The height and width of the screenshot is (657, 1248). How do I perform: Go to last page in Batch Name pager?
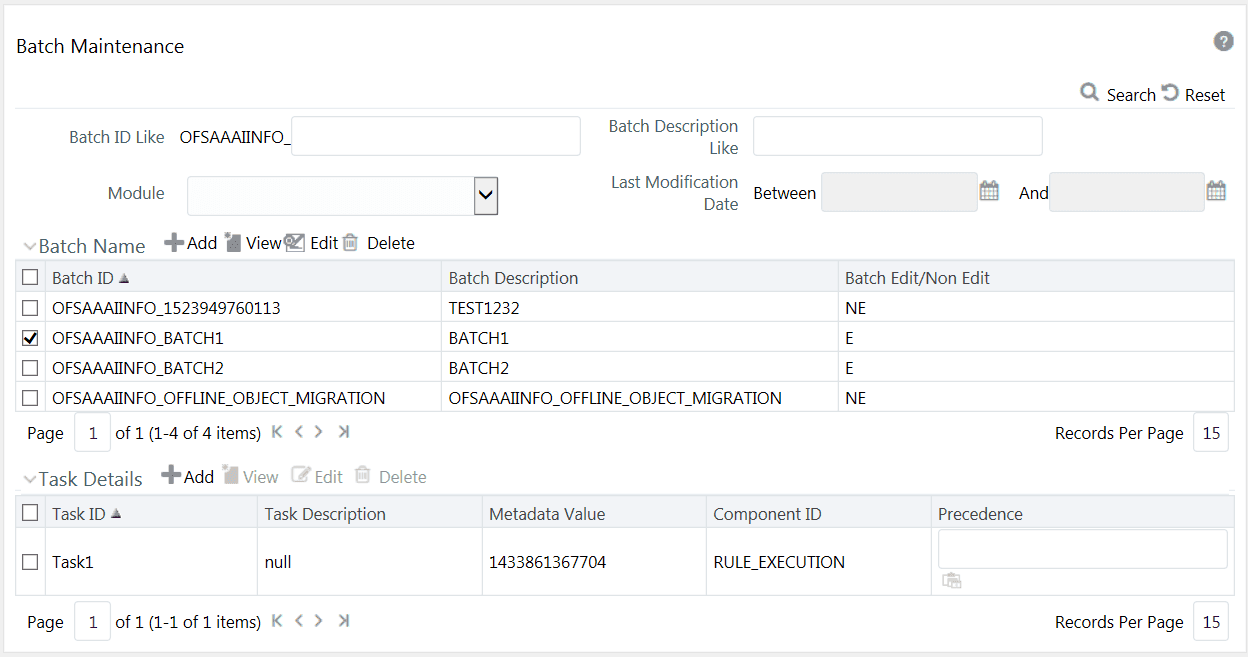pos(343,432)
